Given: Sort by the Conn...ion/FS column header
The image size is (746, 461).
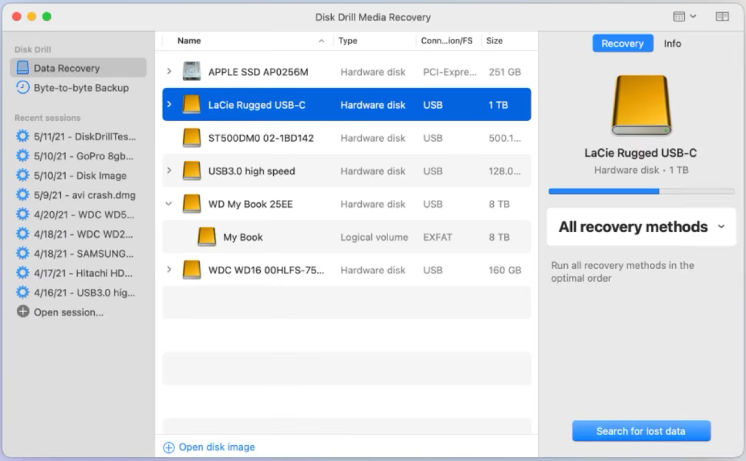Looking at the screenshot, I should (447, 40).
